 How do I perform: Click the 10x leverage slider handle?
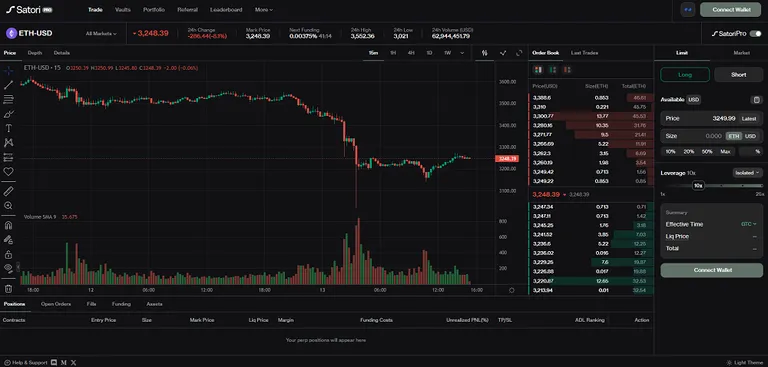698,186
